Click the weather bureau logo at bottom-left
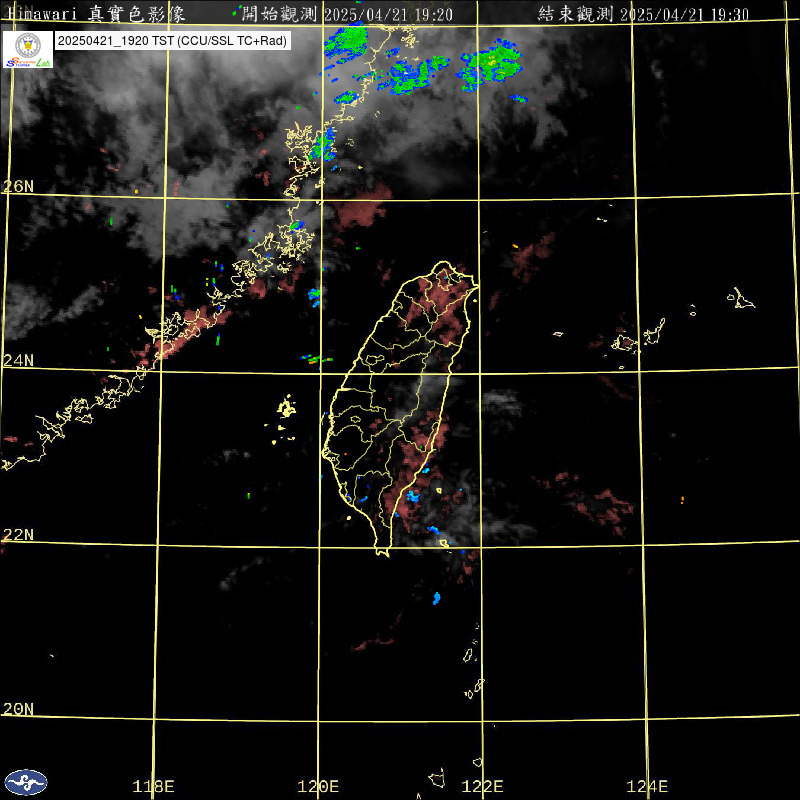Viewport: 800px width, 800px height. (25, 782)
